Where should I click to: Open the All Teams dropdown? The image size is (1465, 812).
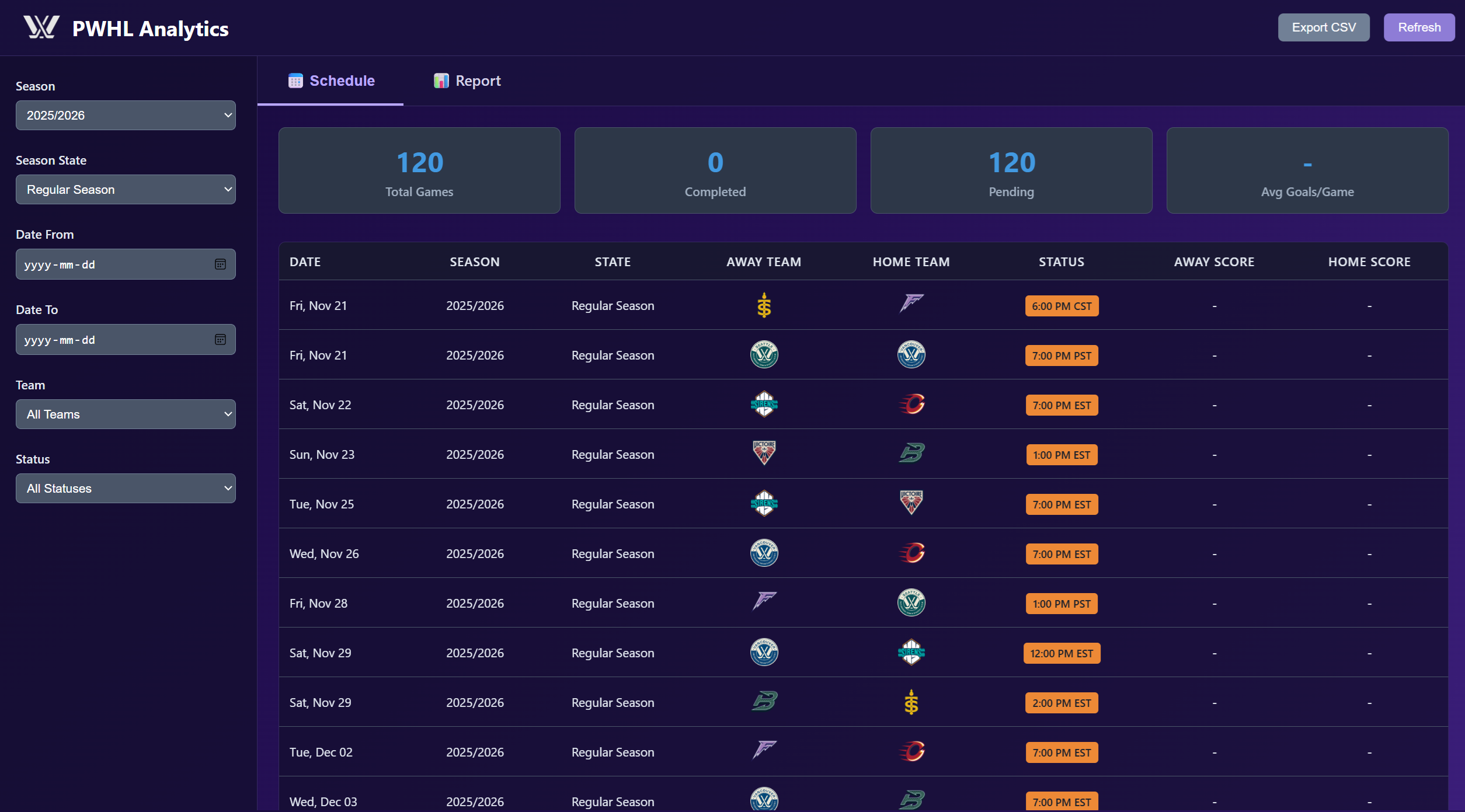[126, 414]
